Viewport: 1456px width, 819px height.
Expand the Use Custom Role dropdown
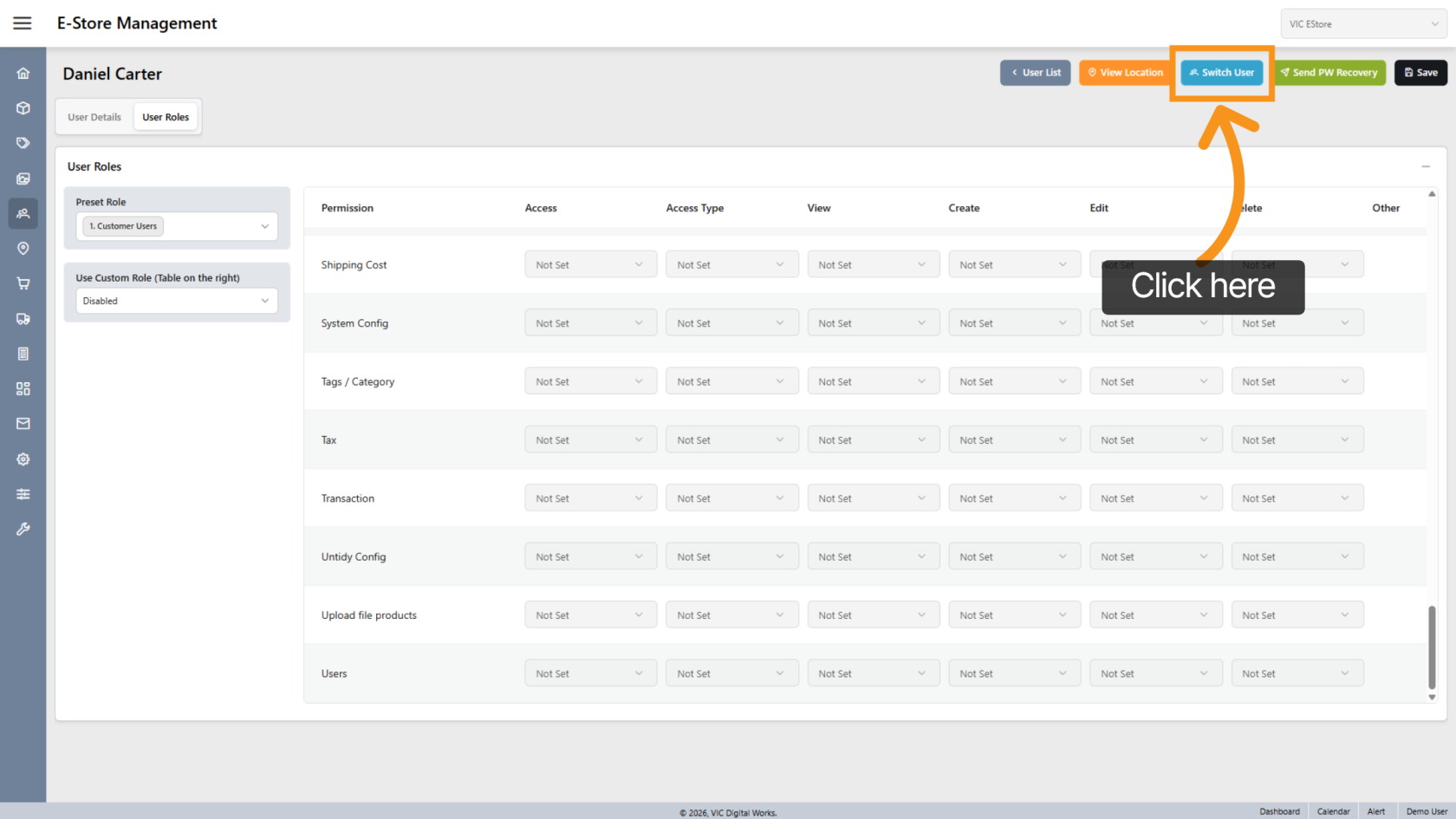[177, 301]
